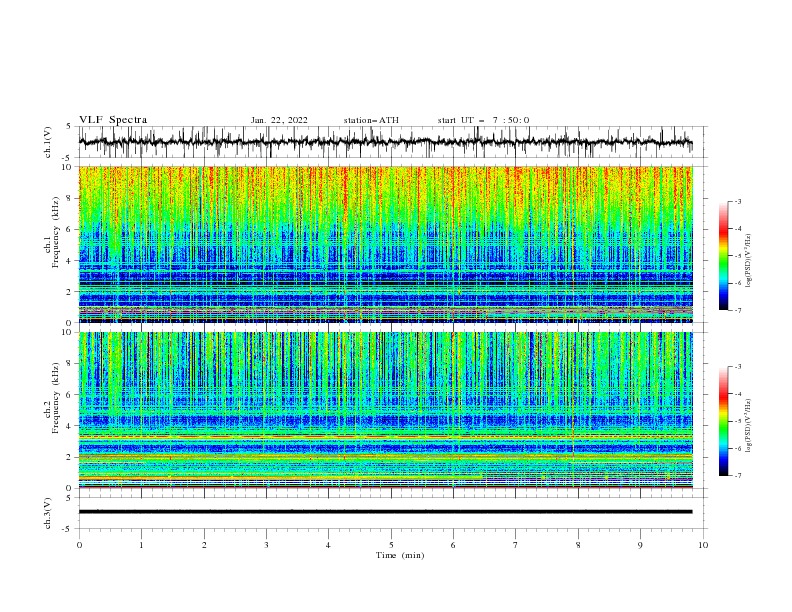Click inside the ch.1 spectrogram panel
The height and width of the screenshot is (612, 792).
385,244
